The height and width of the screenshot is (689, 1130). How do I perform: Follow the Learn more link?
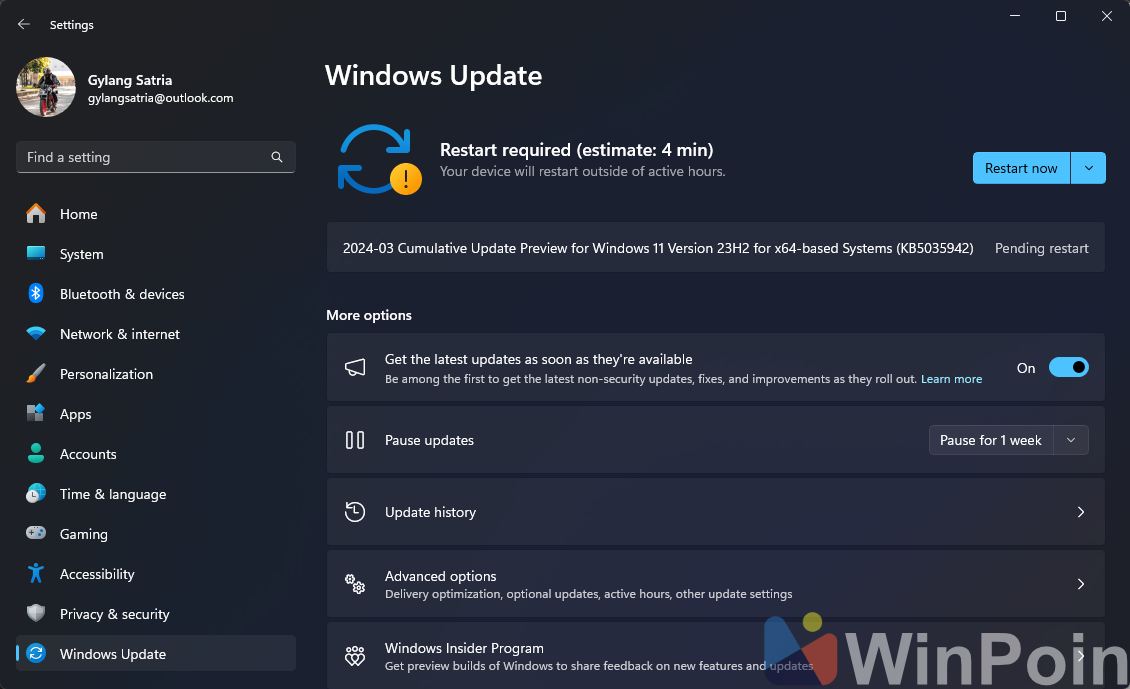coord(951,379)
